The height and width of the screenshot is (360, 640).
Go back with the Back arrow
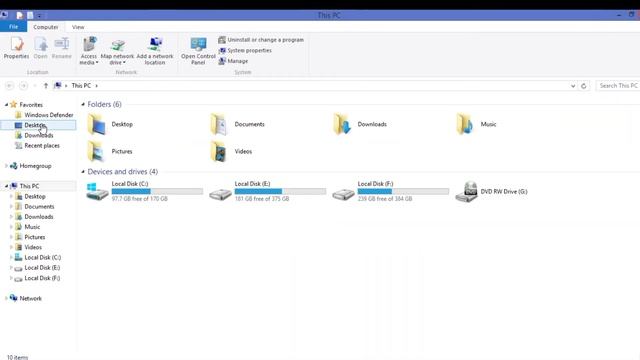point(10,86)
